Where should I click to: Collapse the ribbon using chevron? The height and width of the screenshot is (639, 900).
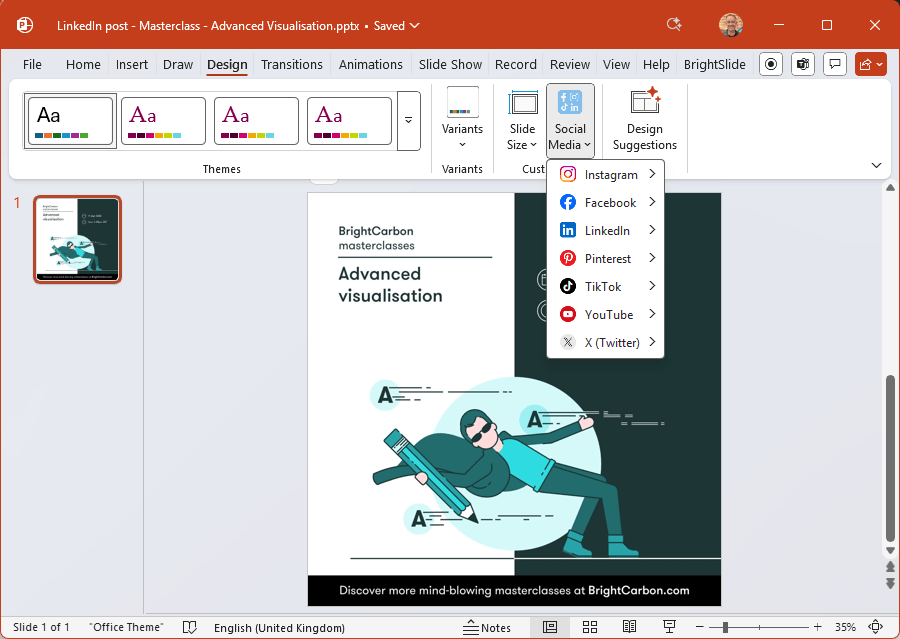tap(876, 165)
